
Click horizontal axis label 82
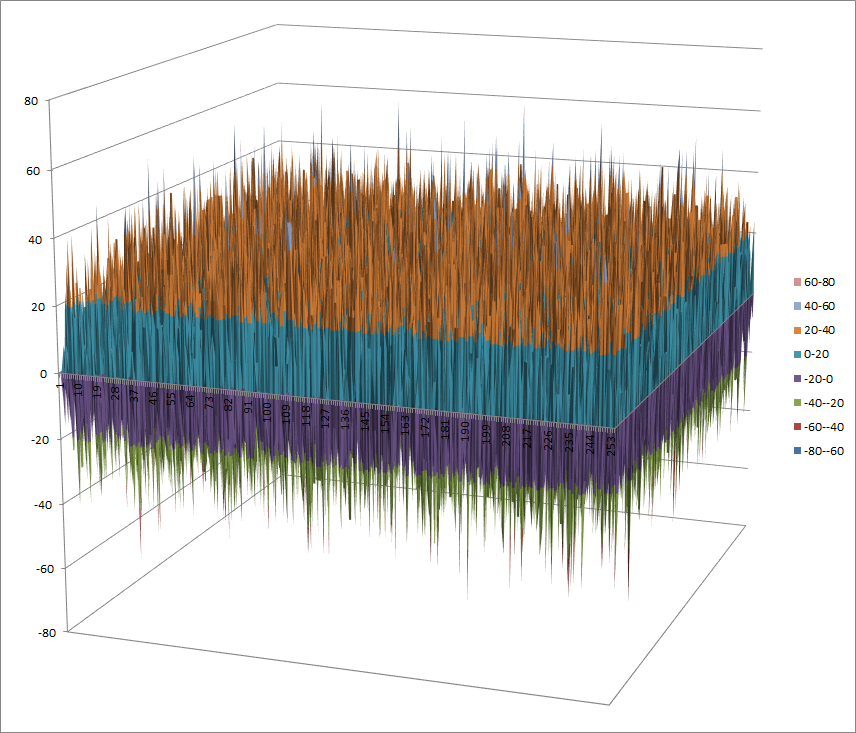point(229,406)
